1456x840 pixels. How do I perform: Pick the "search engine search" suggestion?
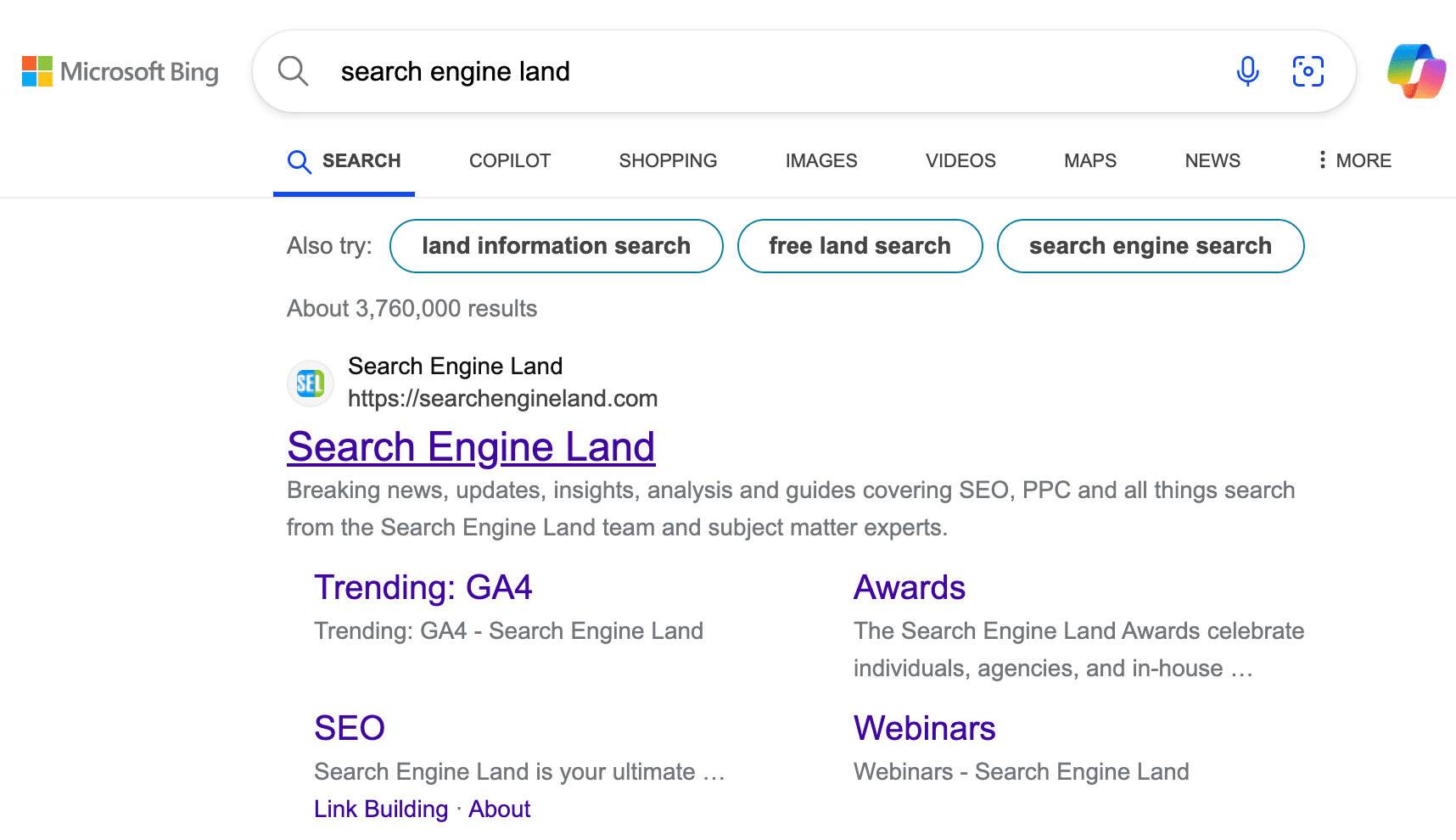tap(1150, 246)
